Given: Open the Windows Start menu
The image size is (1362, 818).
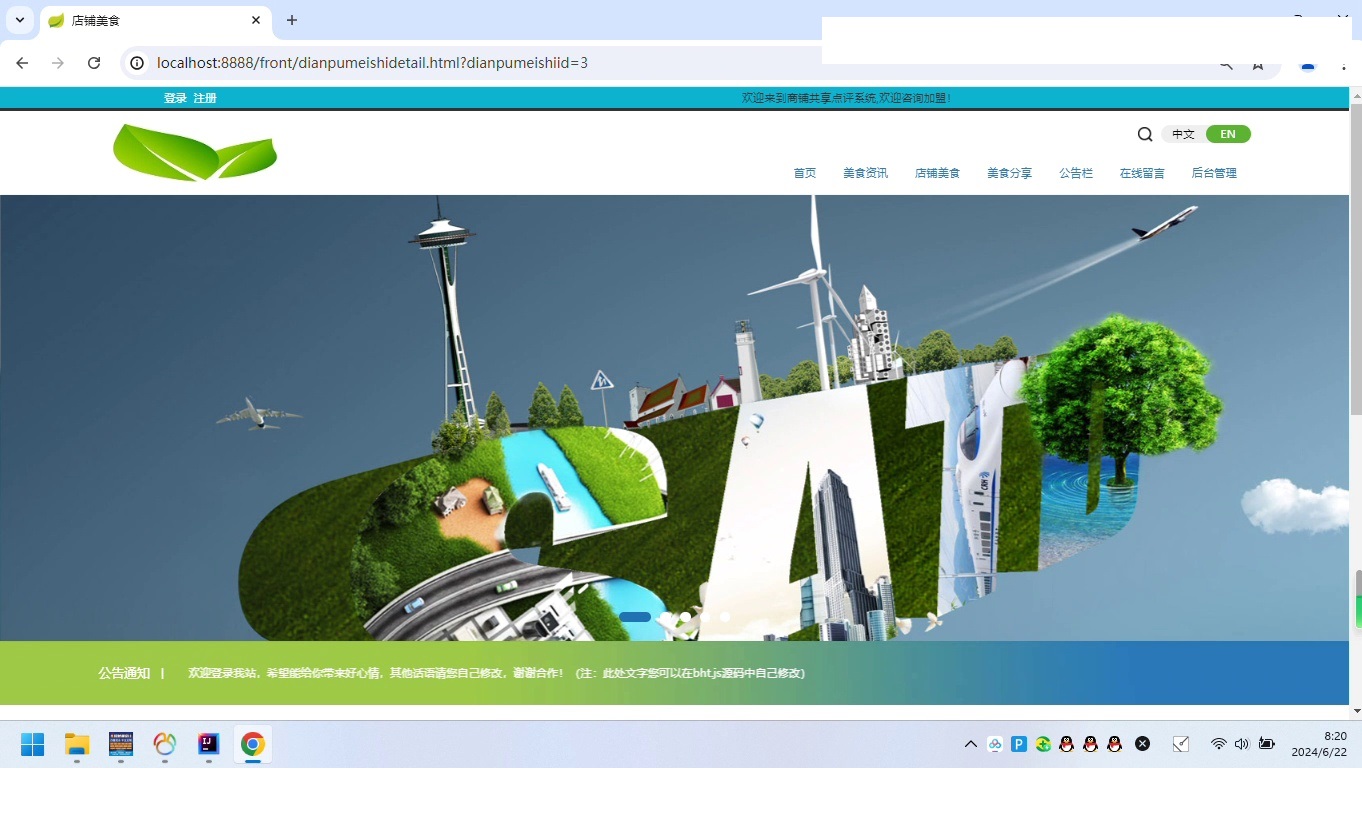Looking at the screenshot, I should point(33,744).
